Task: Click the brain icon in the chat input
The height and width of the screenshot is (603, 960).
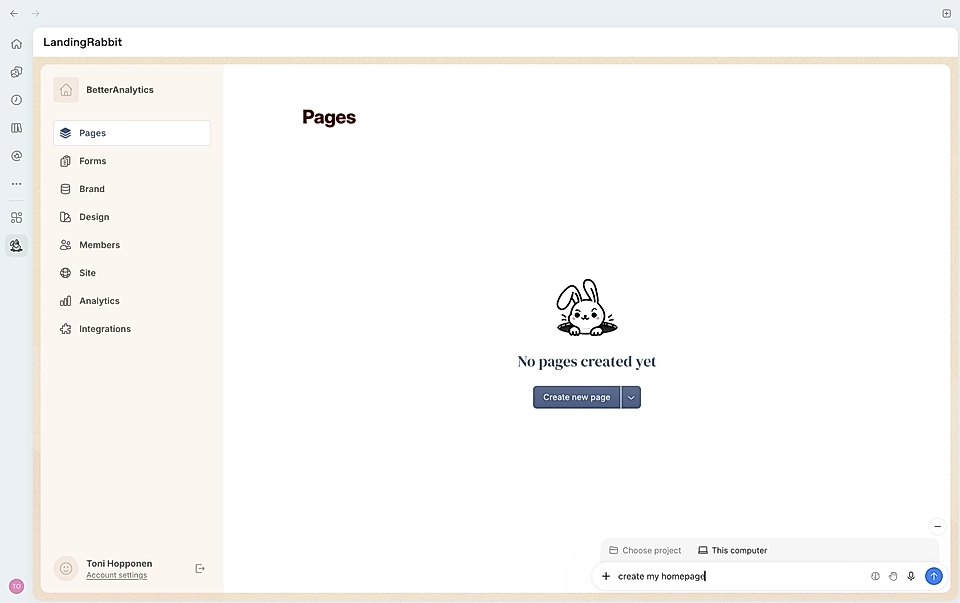Action: click(x=876, y=576)
